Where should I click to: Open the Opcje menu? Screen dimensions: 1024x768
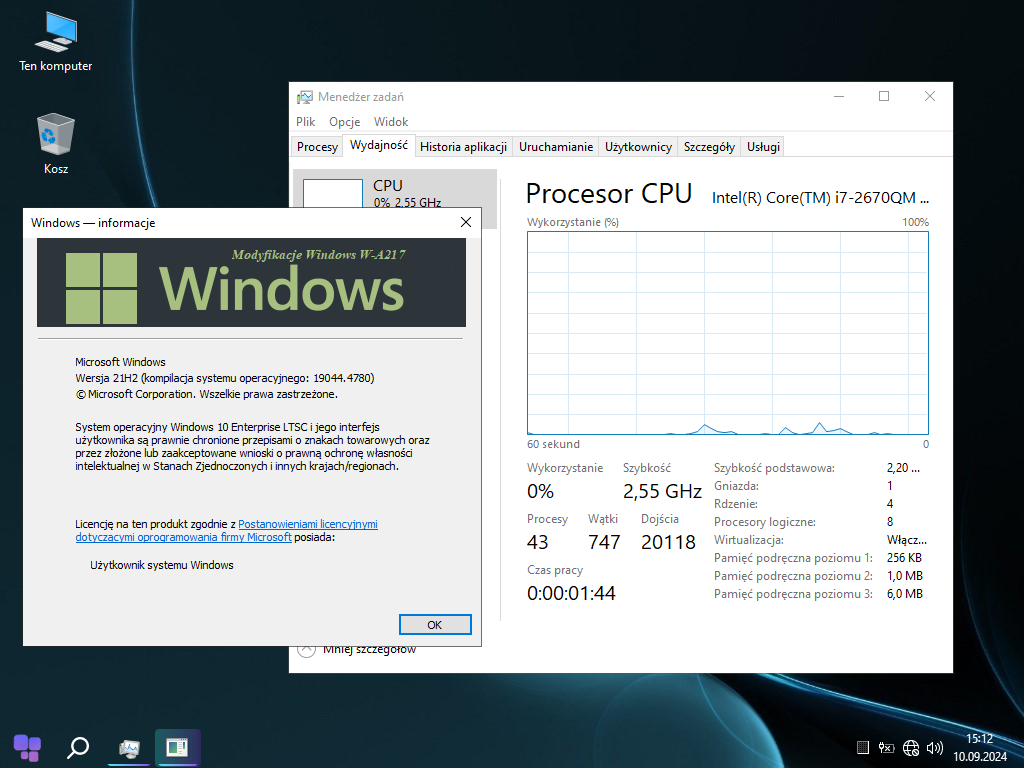point(344,122)
